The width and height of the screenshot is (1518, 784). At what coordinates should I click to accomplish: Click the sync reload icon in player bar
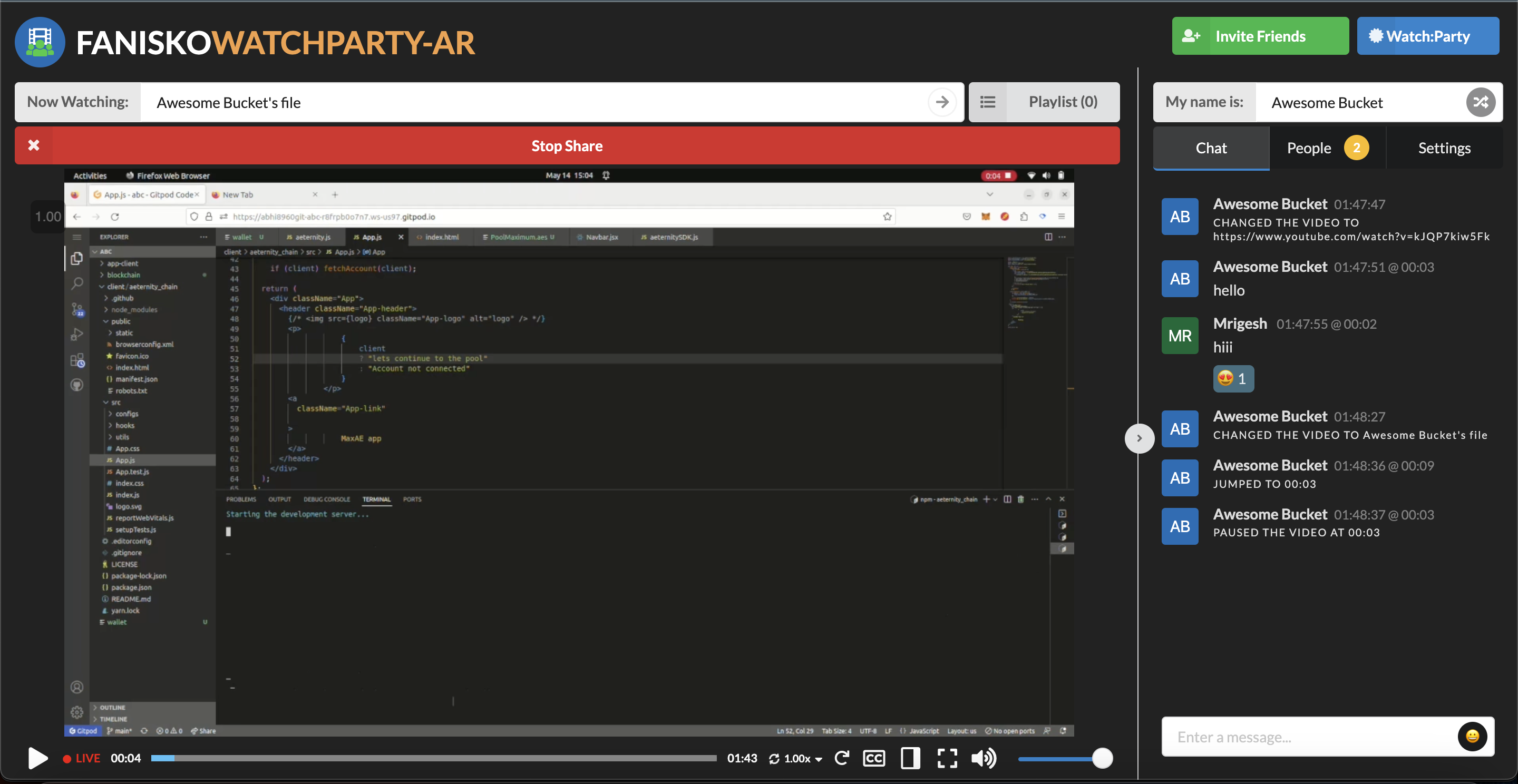pyautogui.click(x=842, y=758)
